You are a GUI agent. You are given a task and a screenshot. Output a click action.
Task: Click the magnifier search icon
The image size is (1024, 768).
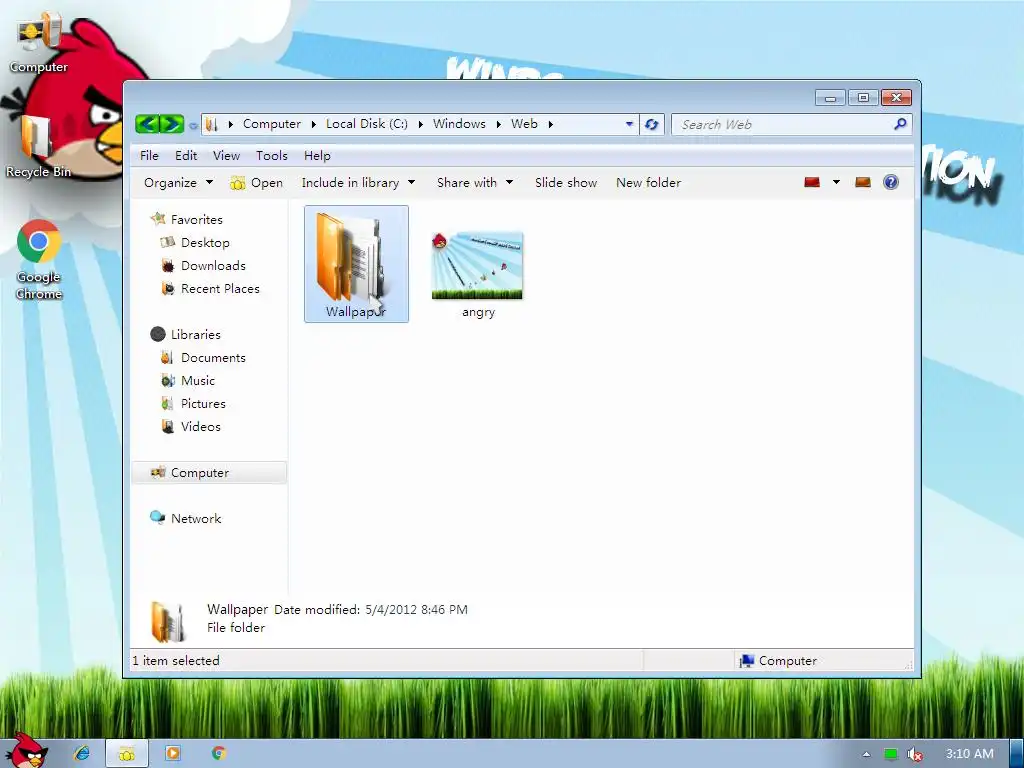pyautogui.click(x=900, y=123)
